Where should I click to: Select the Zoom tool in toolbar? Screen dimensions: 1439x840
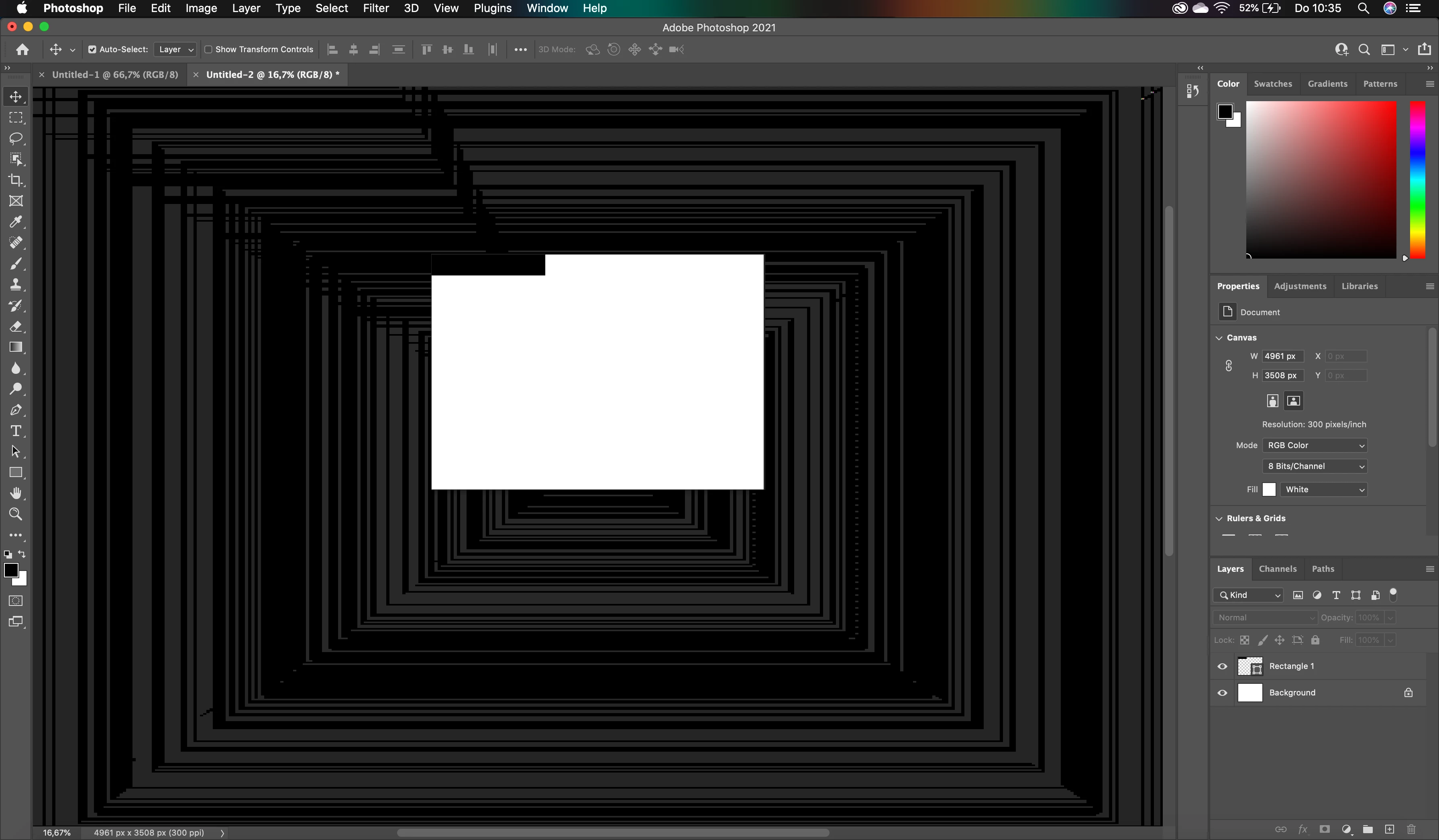tap(16, 514)
